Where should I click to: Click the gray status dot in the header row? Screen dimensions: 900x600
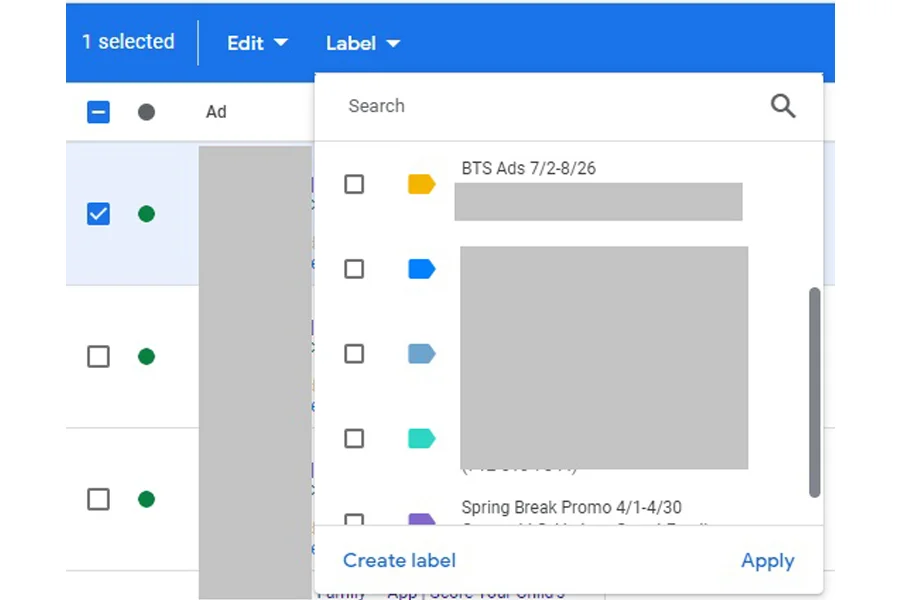pyautogui.click(x=146, y=112)
